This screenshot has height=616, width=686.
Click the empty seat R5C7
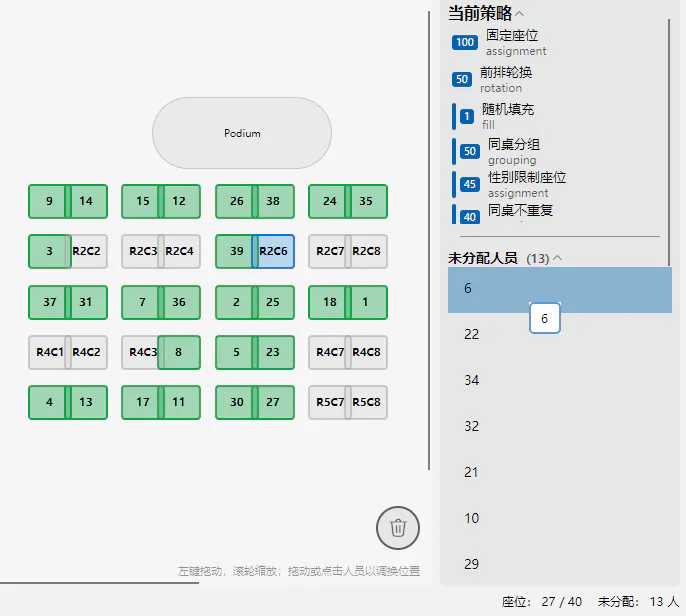coord(330,402)
